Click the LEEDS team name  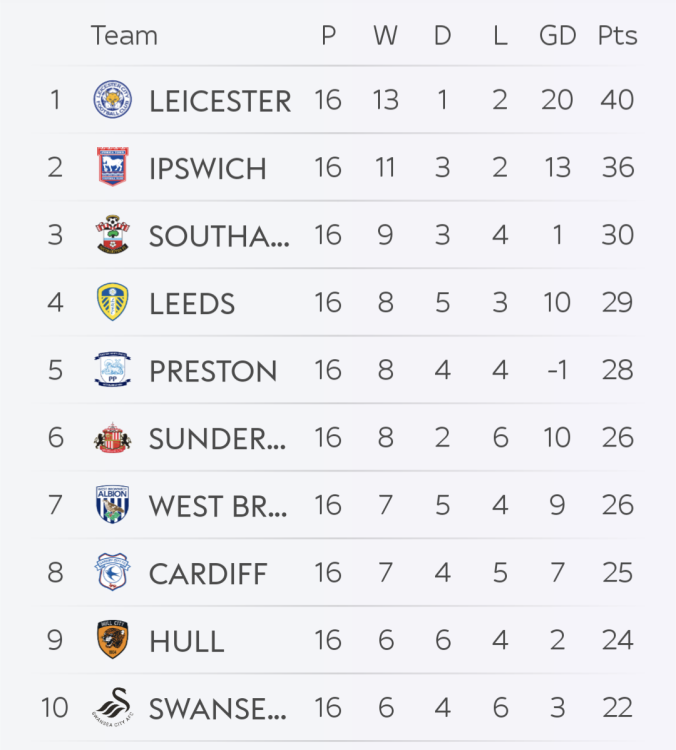click(x=192, y=303)
